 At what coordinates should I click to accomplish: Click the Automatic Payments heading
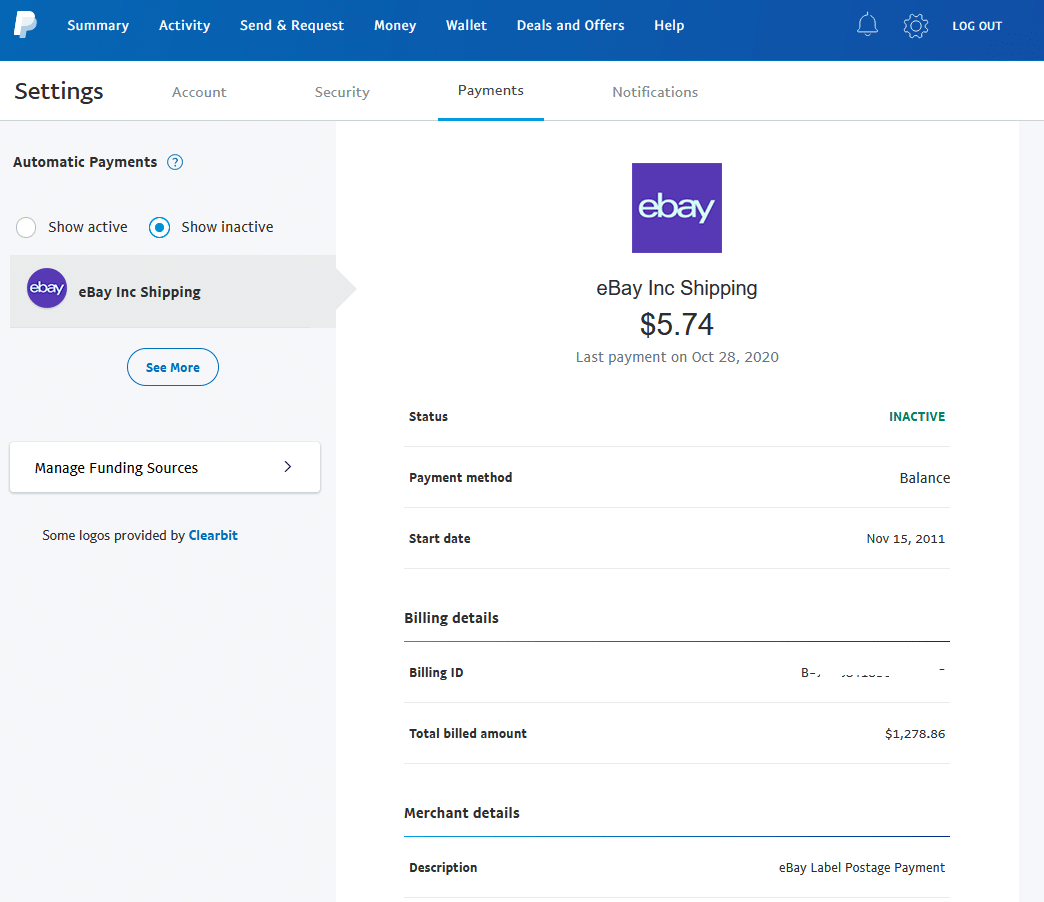[85, 162]
